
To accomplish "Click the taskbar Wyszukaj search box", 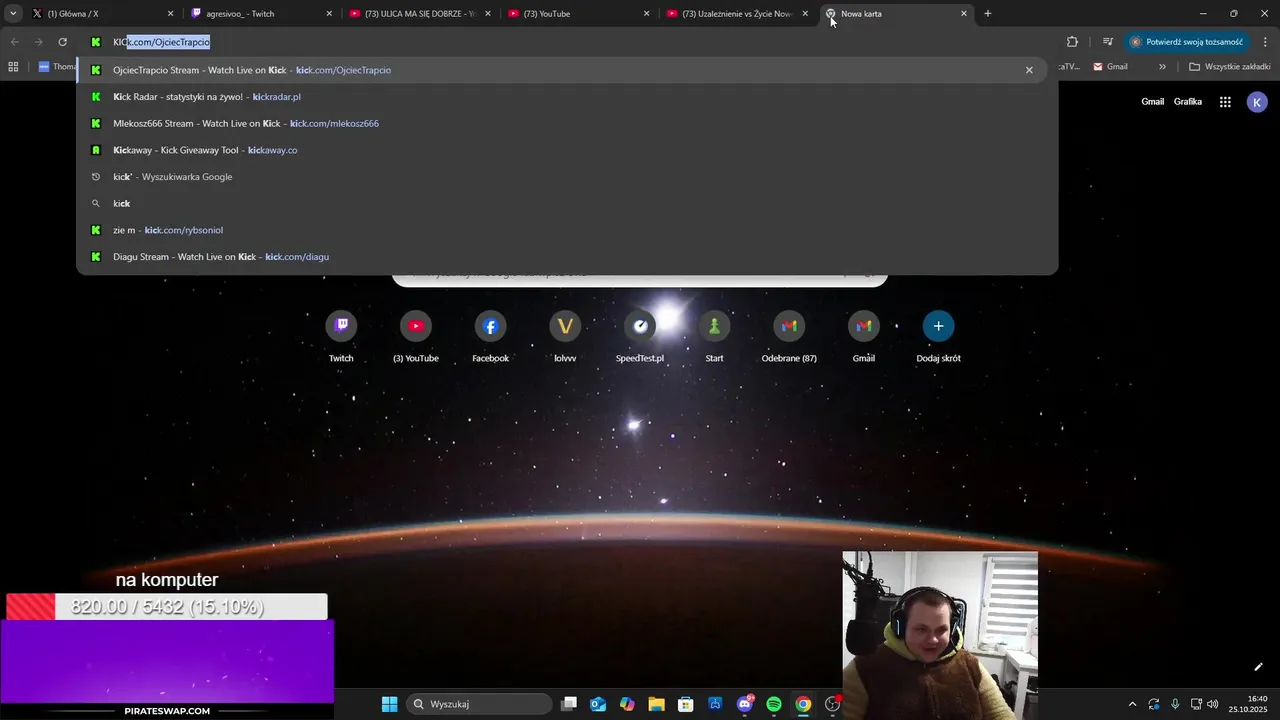I will click(x=480, y=704).
